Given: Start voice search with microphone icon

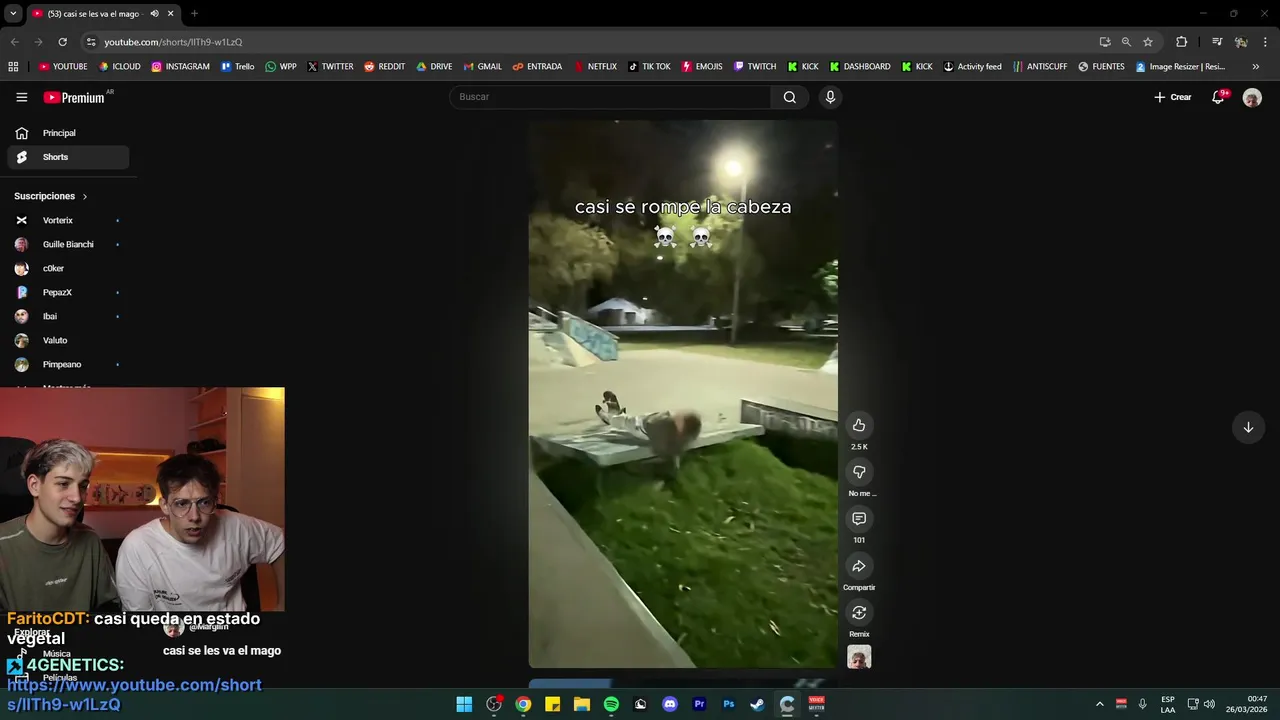Looking at the screenshot, I should click(830, 97).
